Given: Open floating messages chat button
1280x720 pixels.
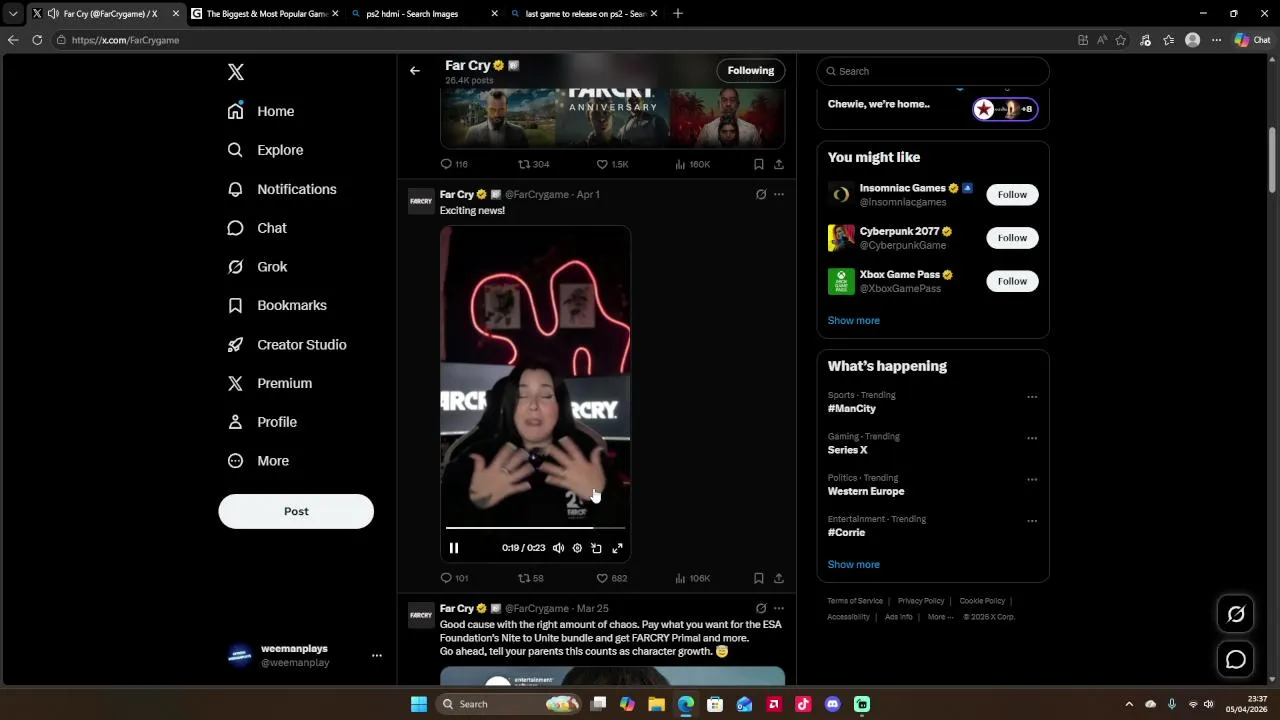Looking at the screenshot, I should 1236,659.
